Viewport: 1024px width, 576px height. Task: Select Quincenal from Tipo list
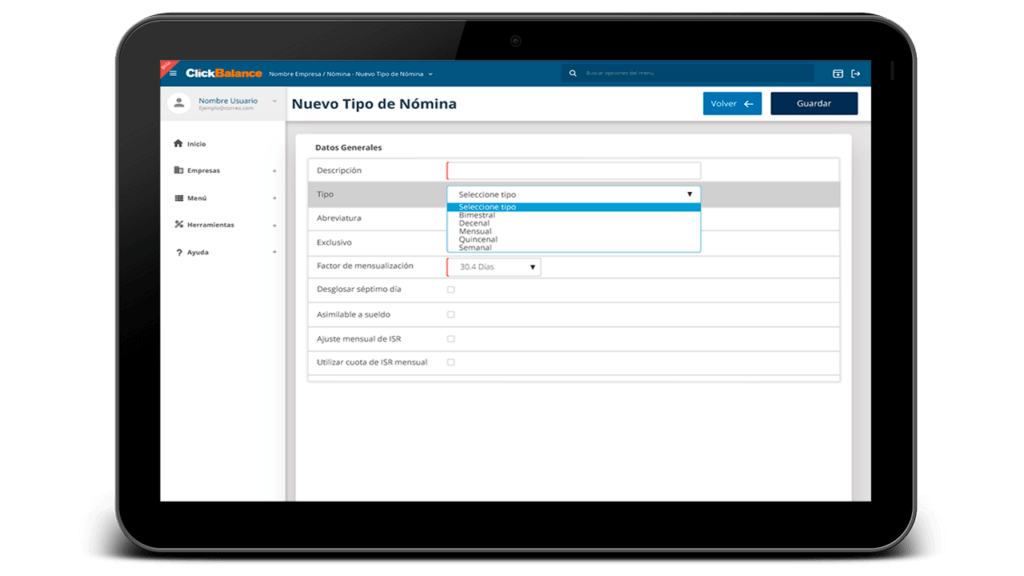(x=478, y=239)
